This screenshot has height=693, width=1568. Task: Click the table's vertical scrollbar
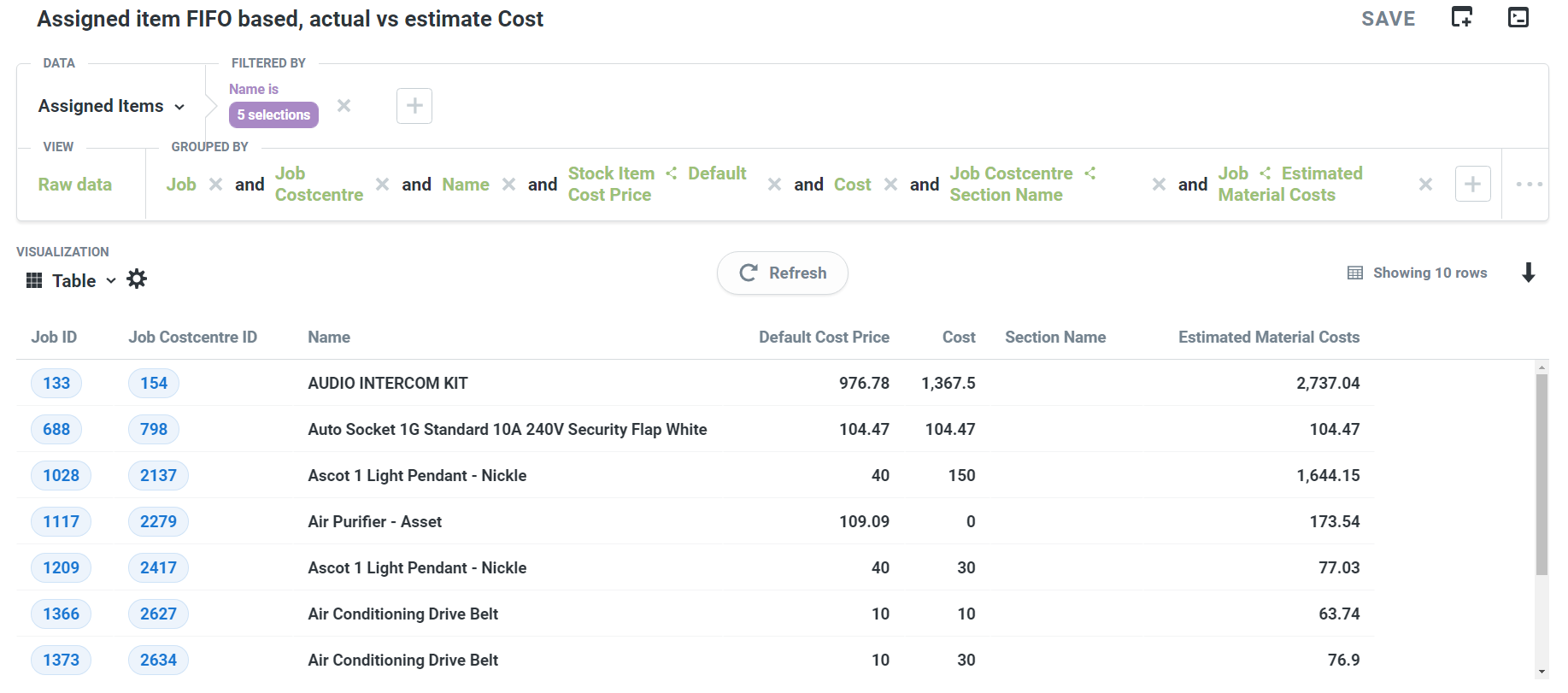[x=1542, y=475]
